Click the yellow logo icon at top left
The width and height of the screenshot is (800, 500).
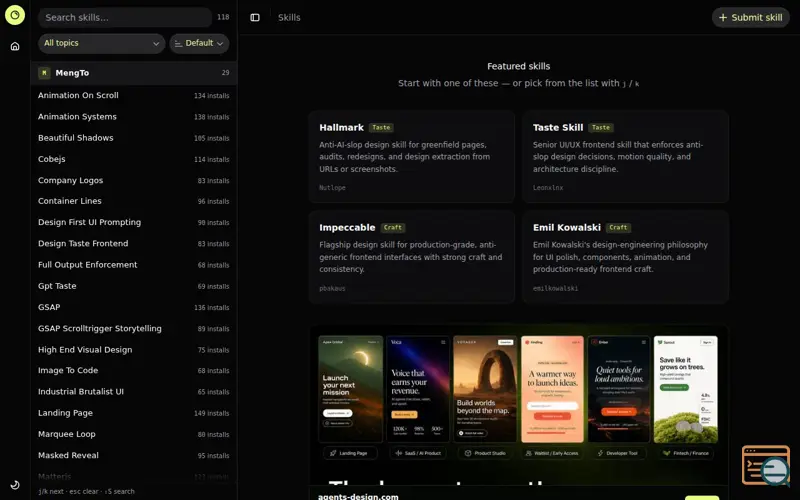click(15, 15)
